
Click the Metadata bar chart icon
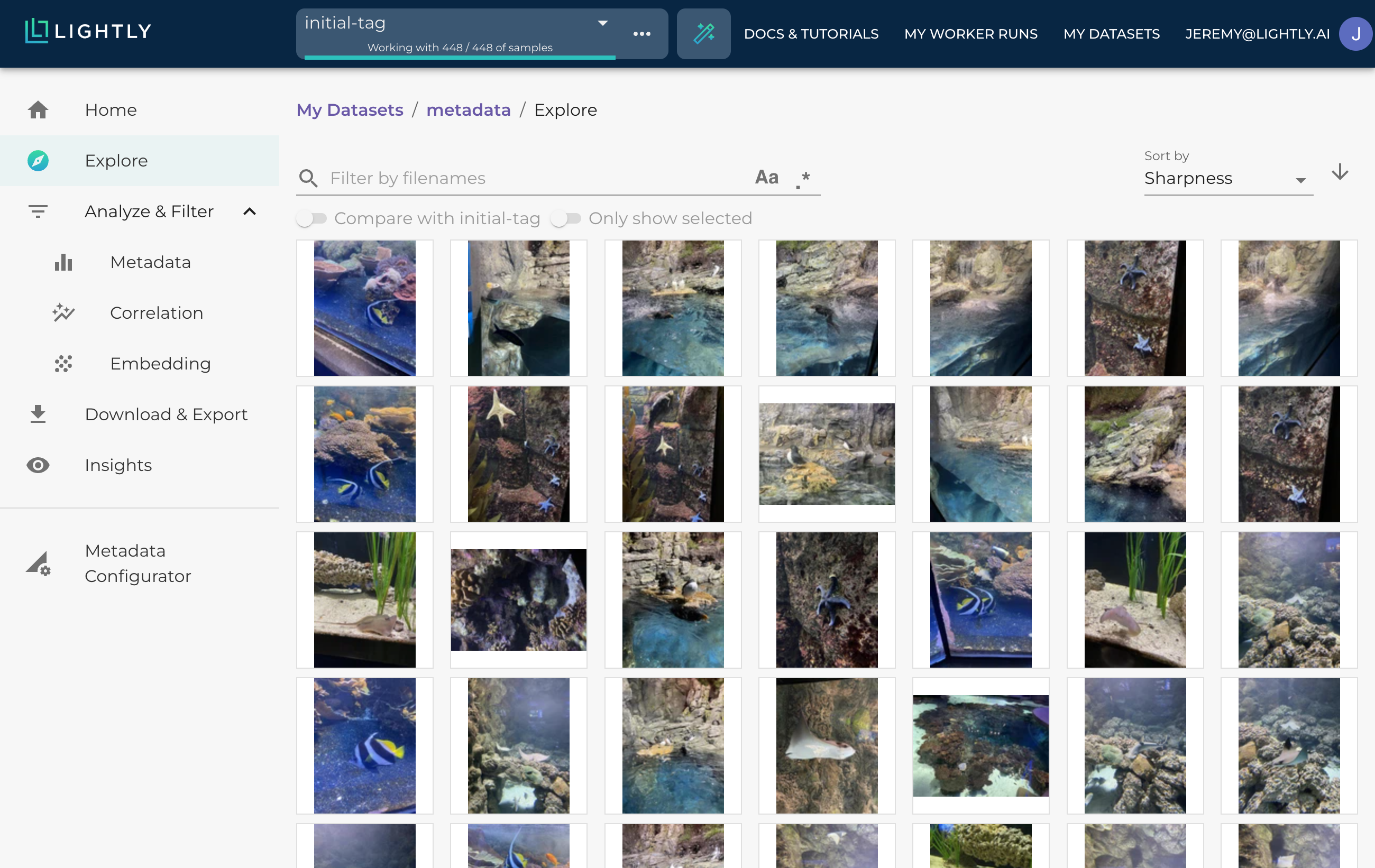pos(63,263)
